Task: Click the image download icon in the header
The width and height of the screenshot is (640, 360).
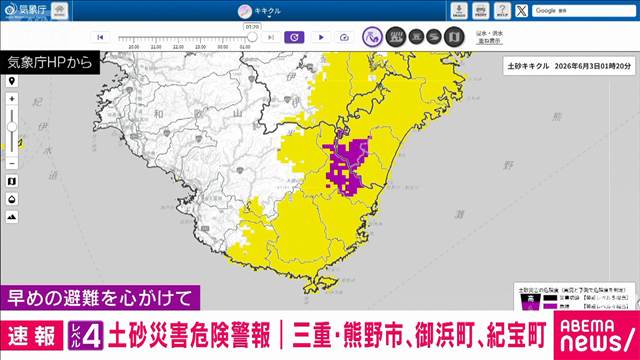Action: click(459, 11)
